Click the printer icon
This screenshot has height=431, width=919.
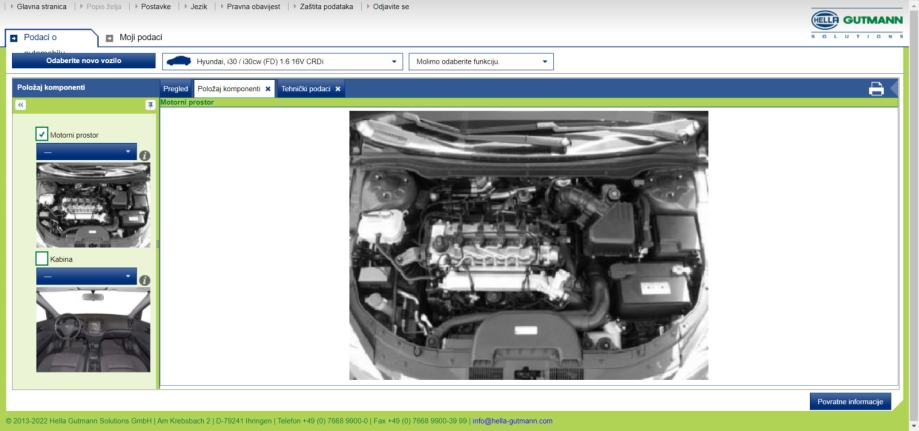[x=876, y=89]
